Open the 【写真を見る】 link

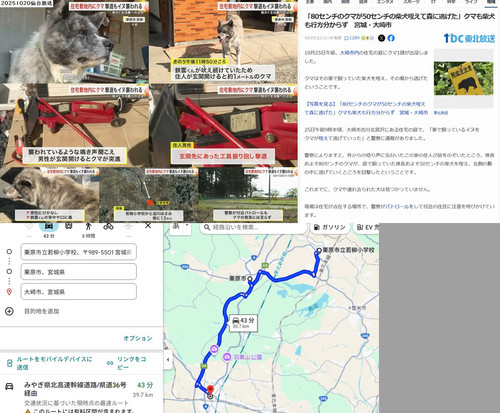coord(366,108)
